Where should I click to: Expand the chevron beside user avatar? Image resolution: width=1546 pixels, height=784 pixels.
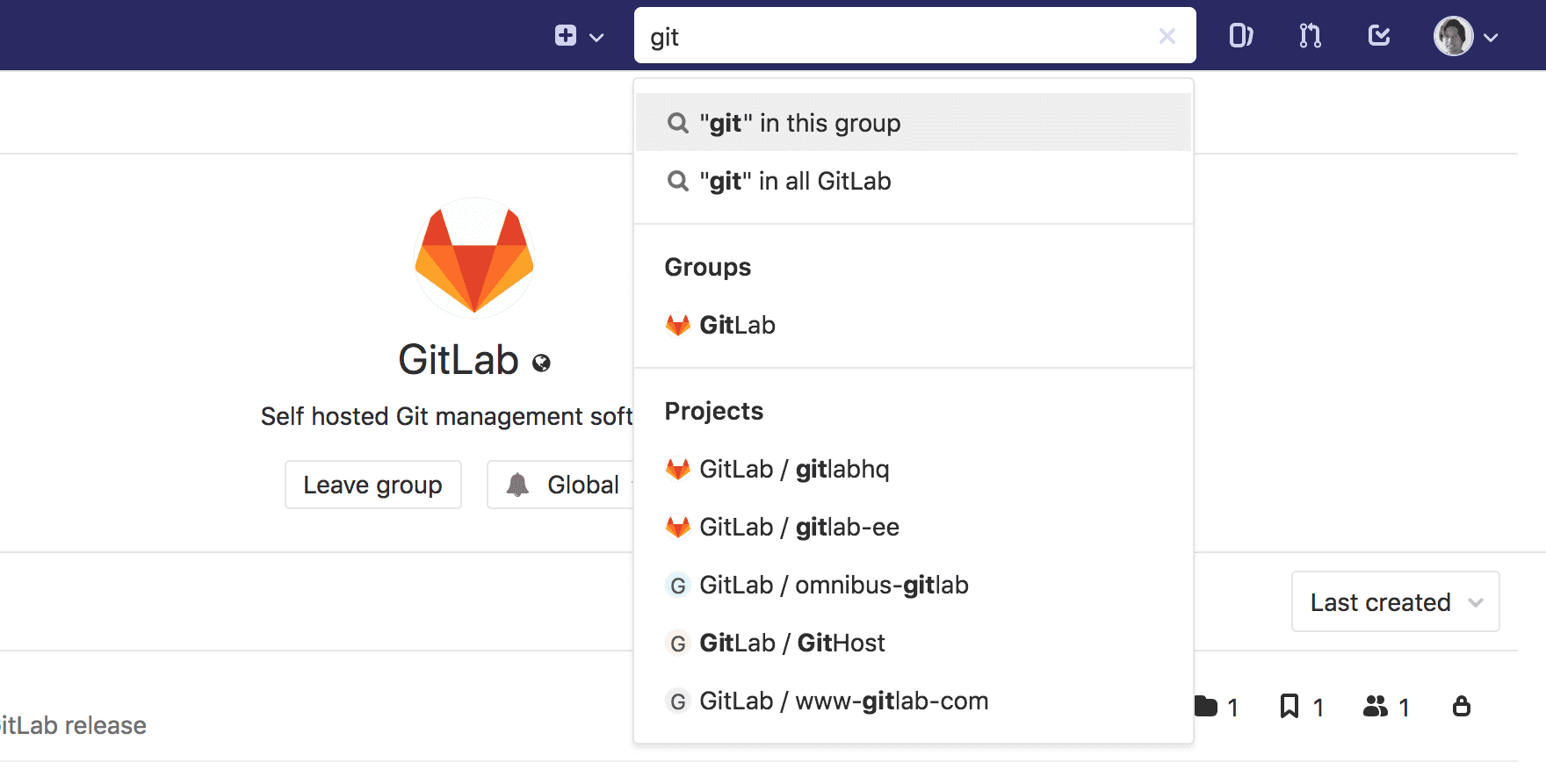(x=1491, y=38)
